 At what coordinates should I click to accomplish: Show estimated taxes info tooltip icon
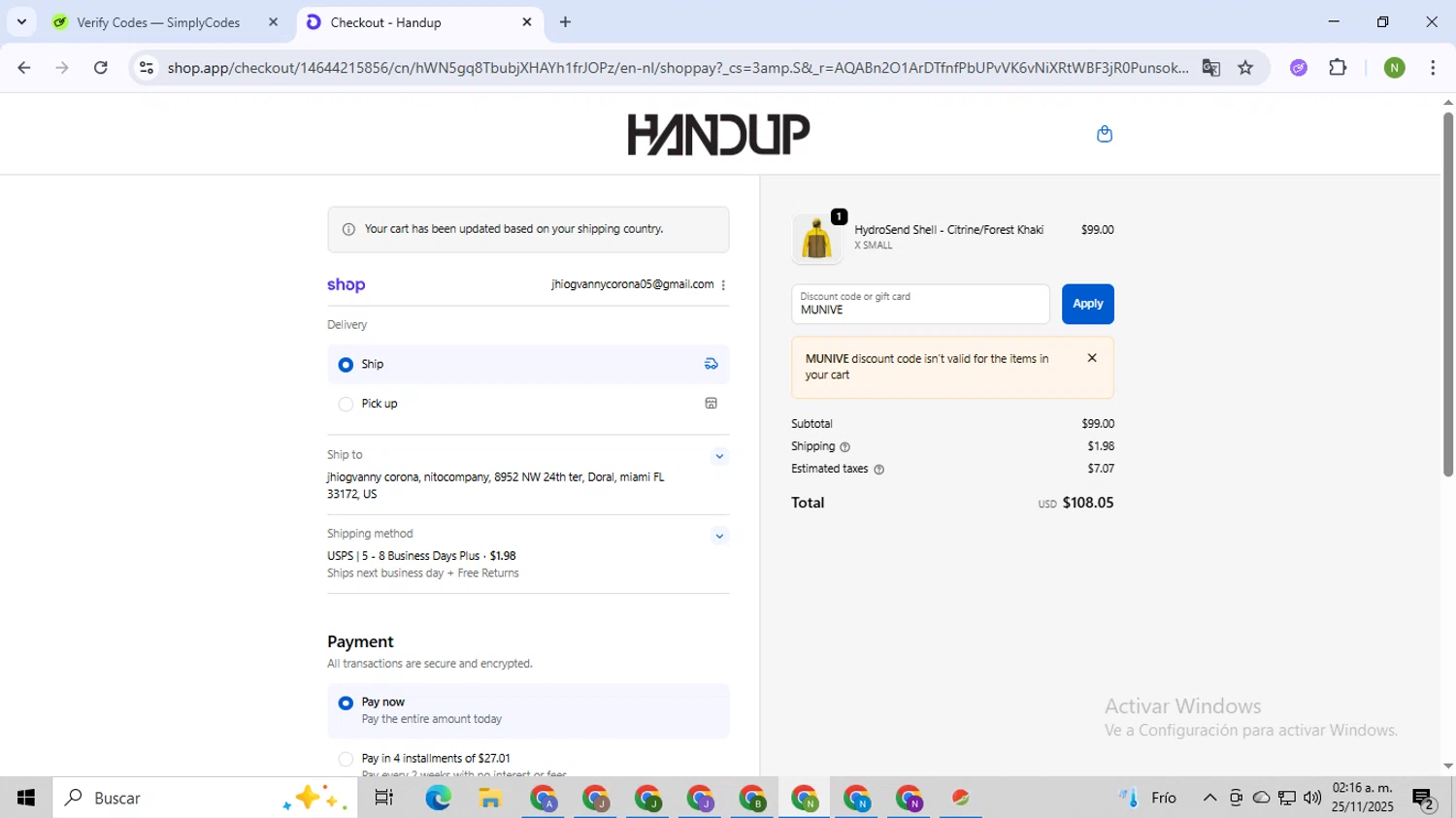click(x=878, y=470)
